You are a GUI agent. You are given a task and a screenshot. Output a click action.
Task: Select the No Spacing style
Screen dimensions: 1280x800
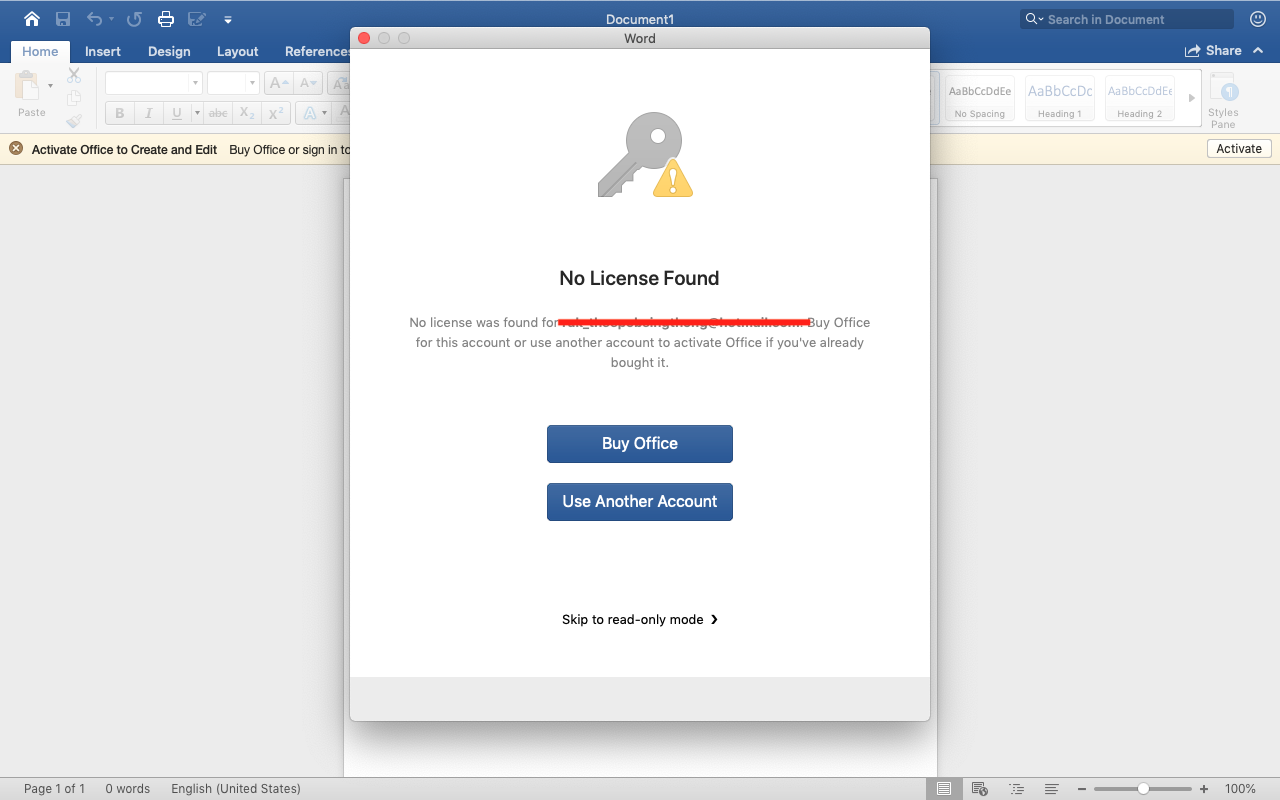point(980,98)
